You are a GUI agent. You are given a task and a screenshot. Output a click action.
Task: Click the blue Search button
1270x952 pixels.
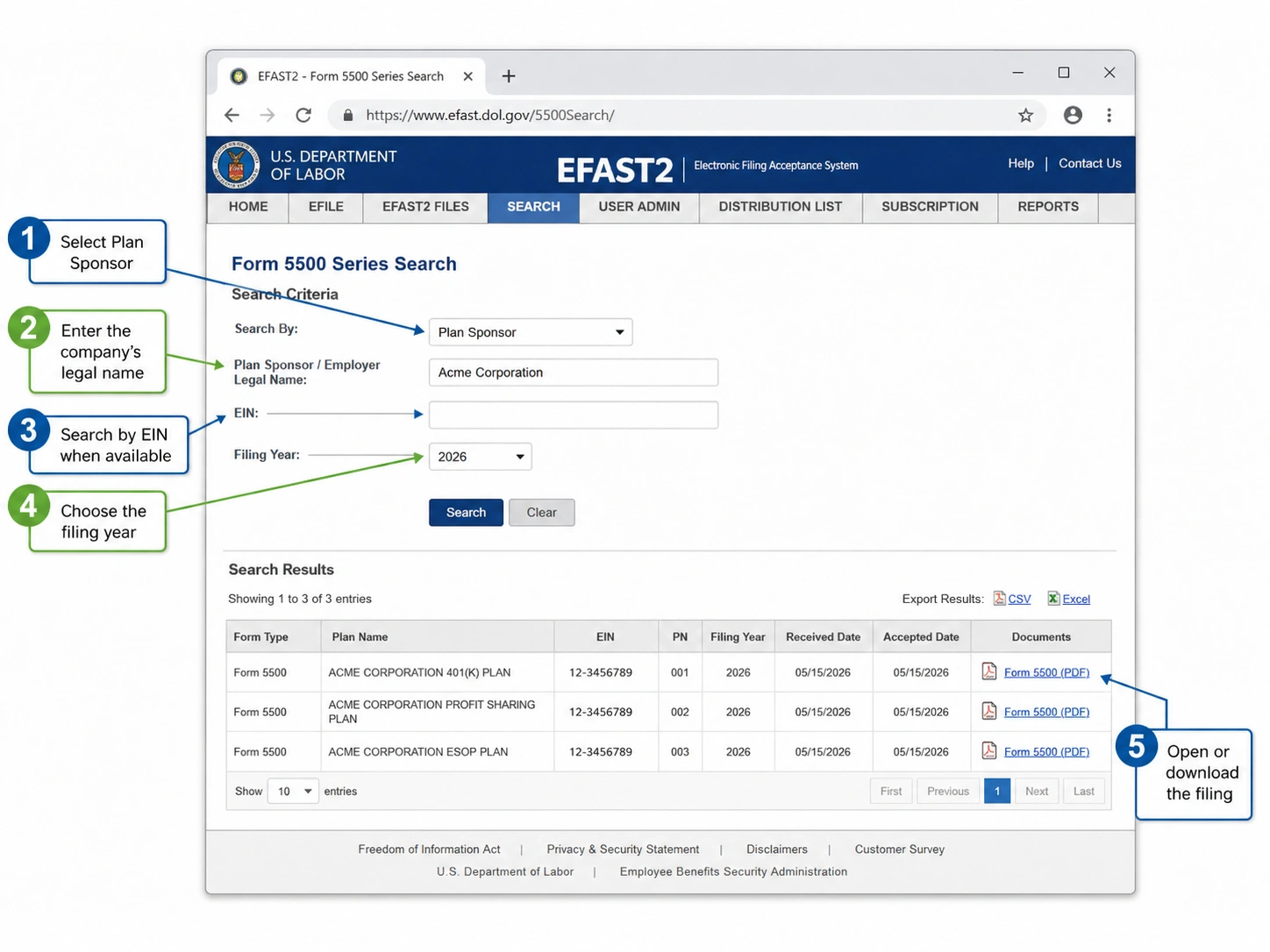tap(466, 513)
